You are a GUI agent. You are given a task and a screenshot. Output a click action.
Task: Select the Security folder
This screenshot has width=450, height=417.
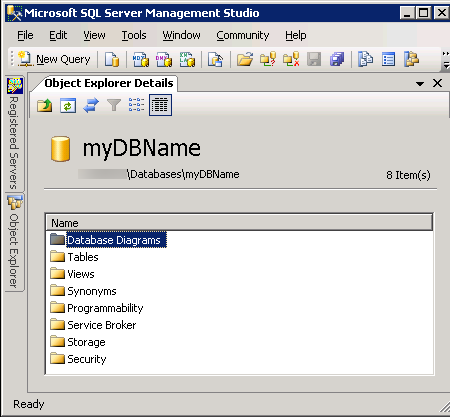pyautogui.click(x=78, y=359)
